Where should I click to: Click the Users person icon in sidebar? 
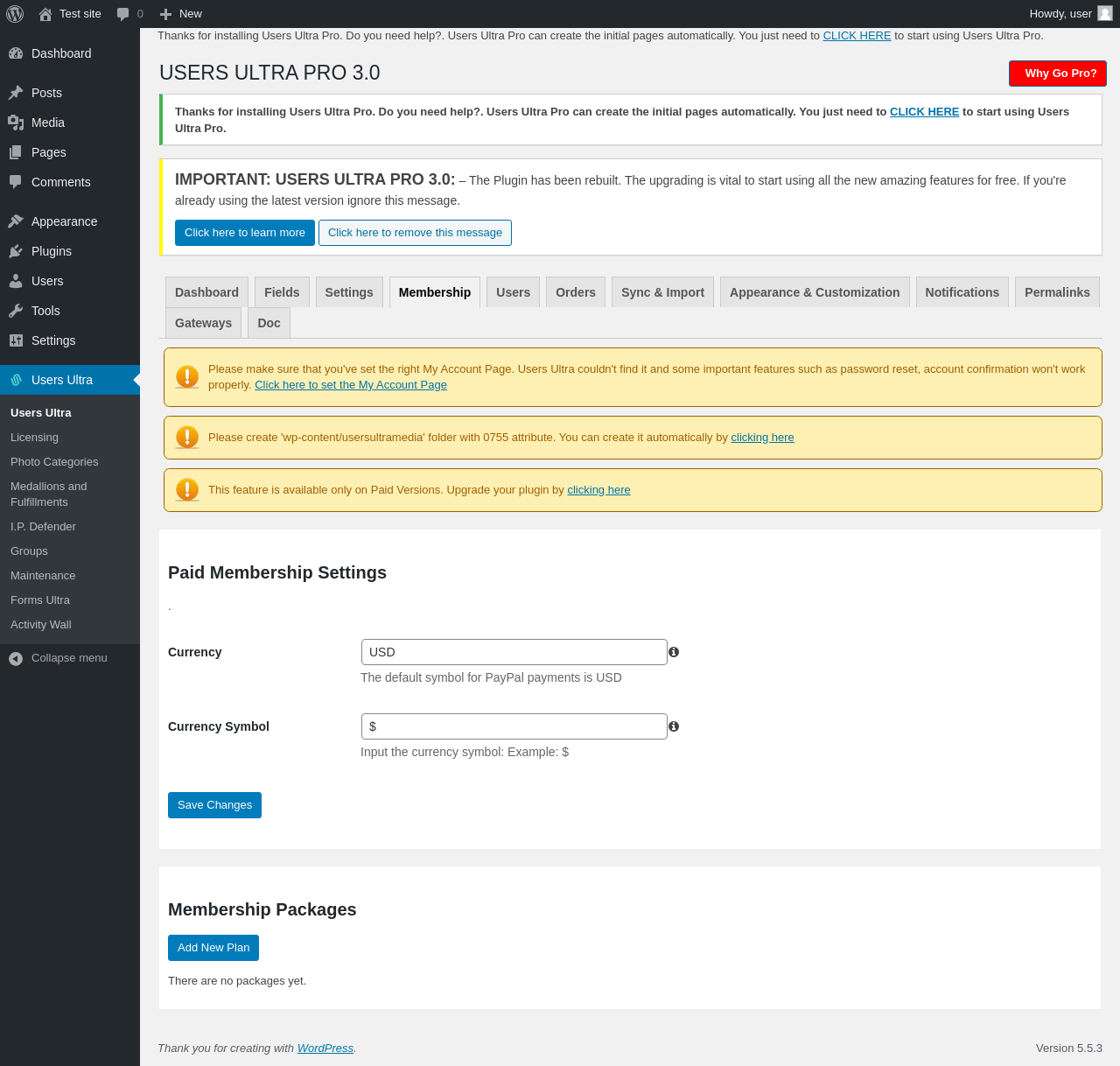point(16,281)
